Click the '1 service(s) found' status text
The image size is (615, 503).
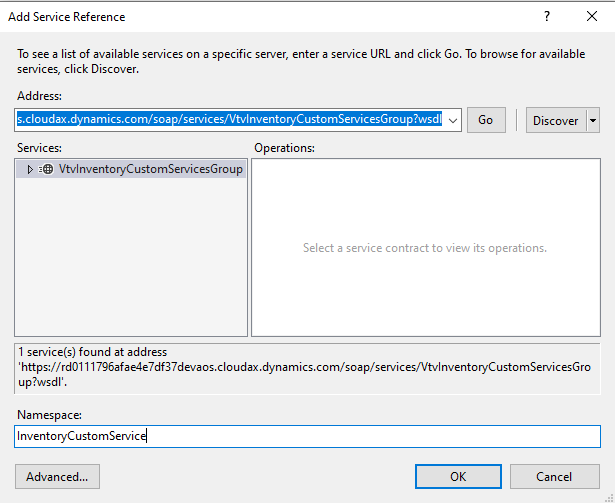(x=304, y=367)
